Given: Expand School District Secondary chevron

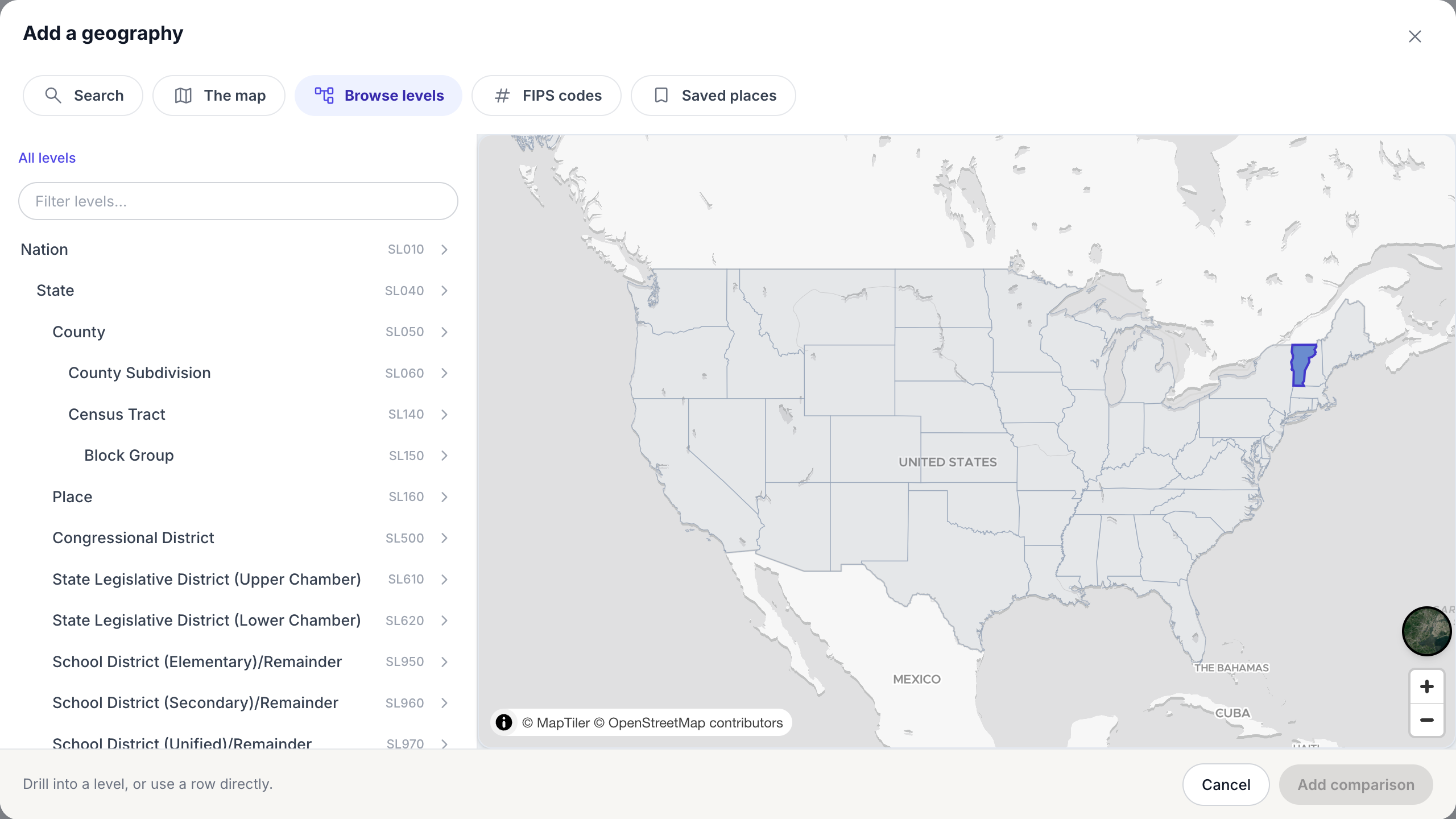Looking at the screenshot, I should 445,703.
